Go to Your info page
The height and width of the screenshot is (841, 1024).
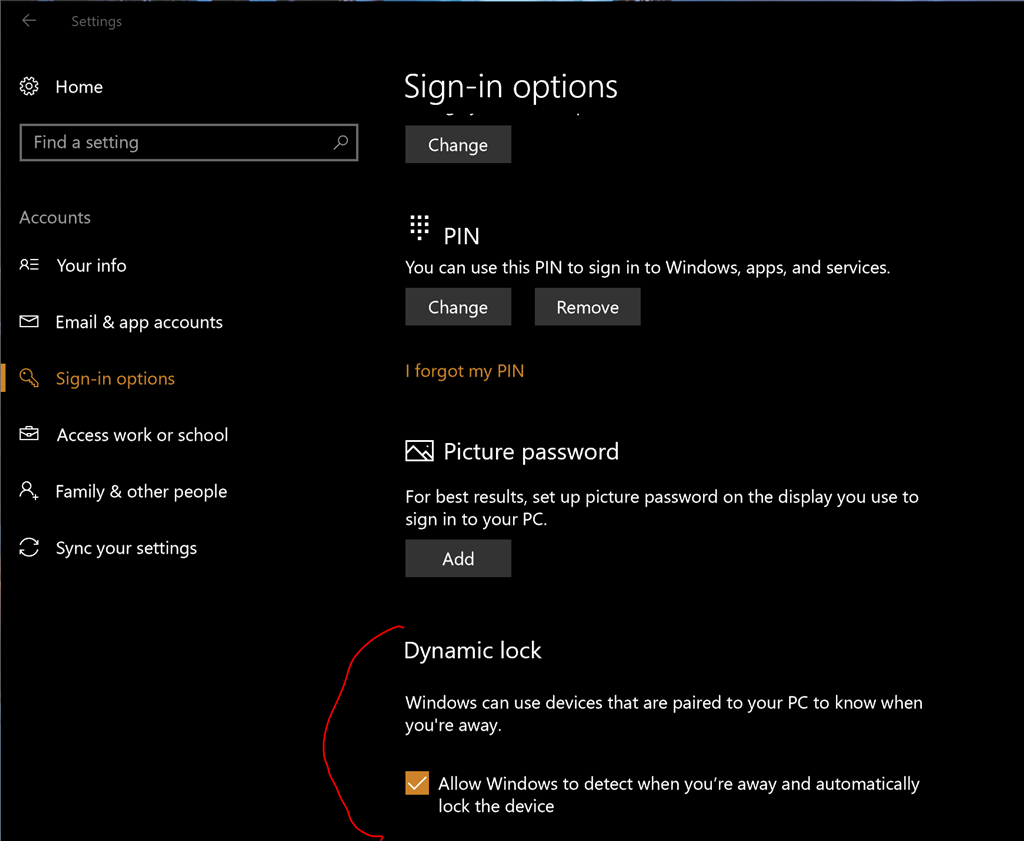coord(91,265)
